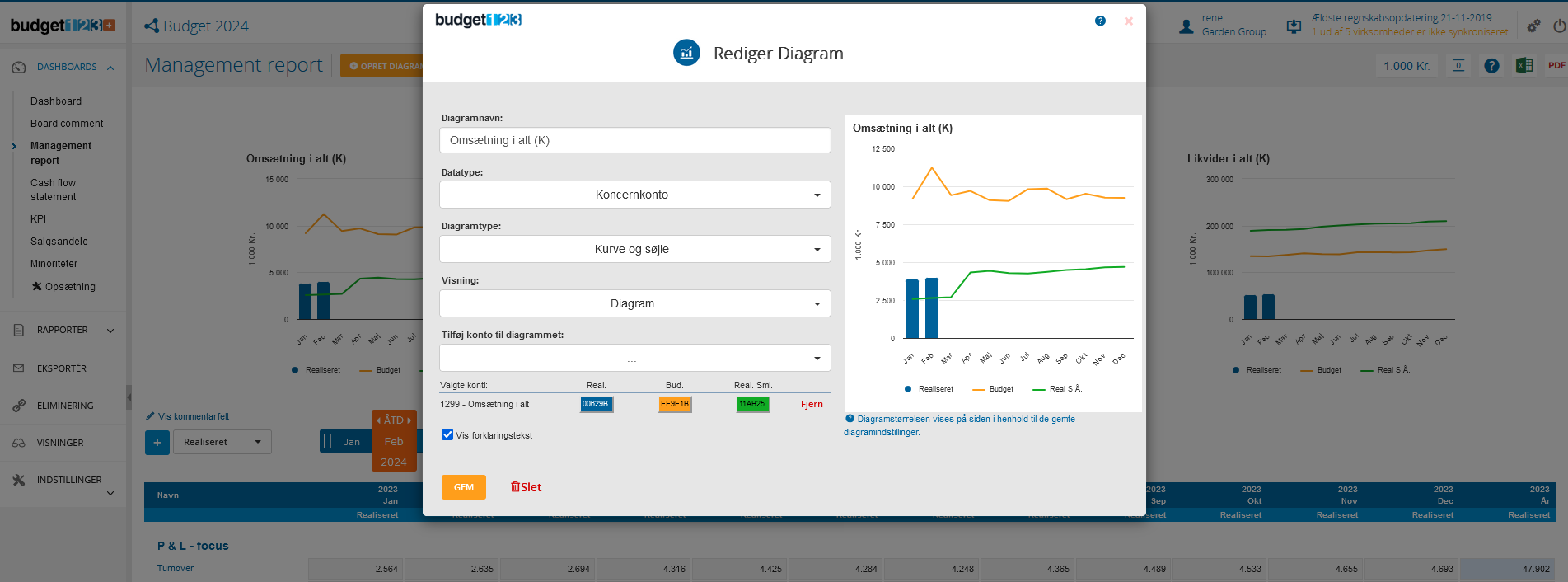Image resolution: width=1568 pixels, height=582 pixels.
Task: Open the Diagramtype dropdown
Action: 634,249
